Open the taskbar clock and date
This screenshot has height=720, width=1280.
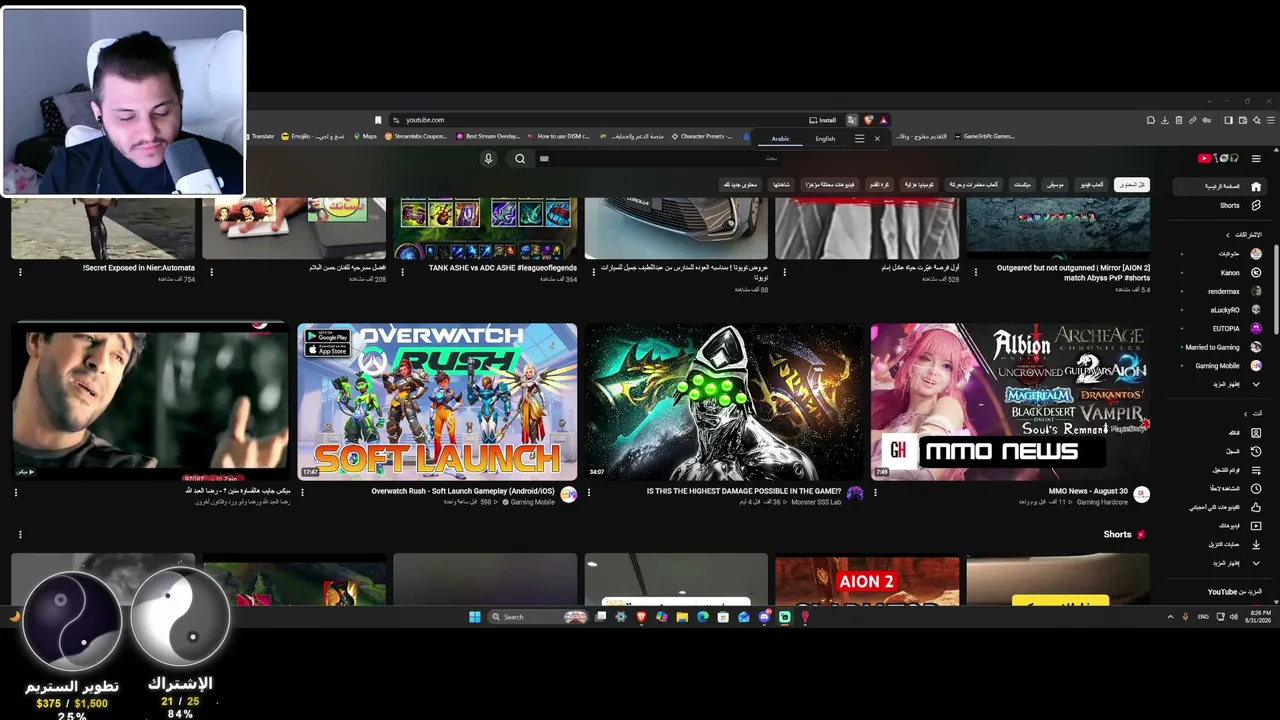1259,617
